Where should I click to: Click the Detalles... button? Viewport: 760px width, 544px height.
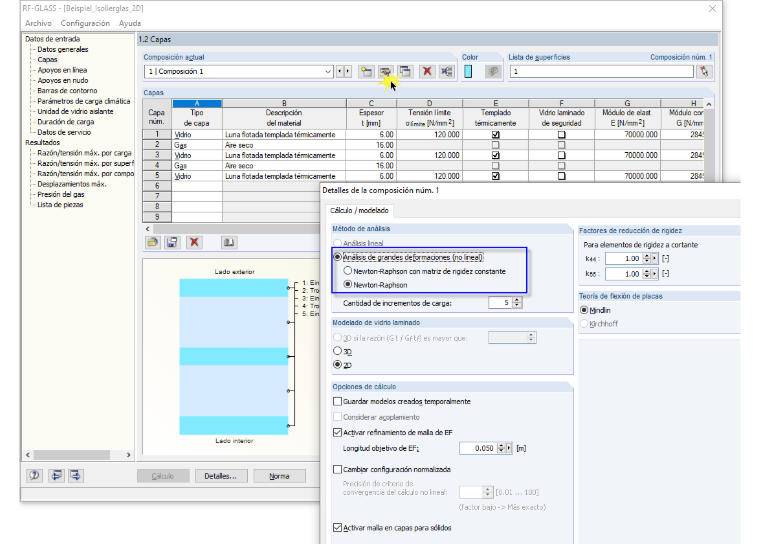point(221,476)
